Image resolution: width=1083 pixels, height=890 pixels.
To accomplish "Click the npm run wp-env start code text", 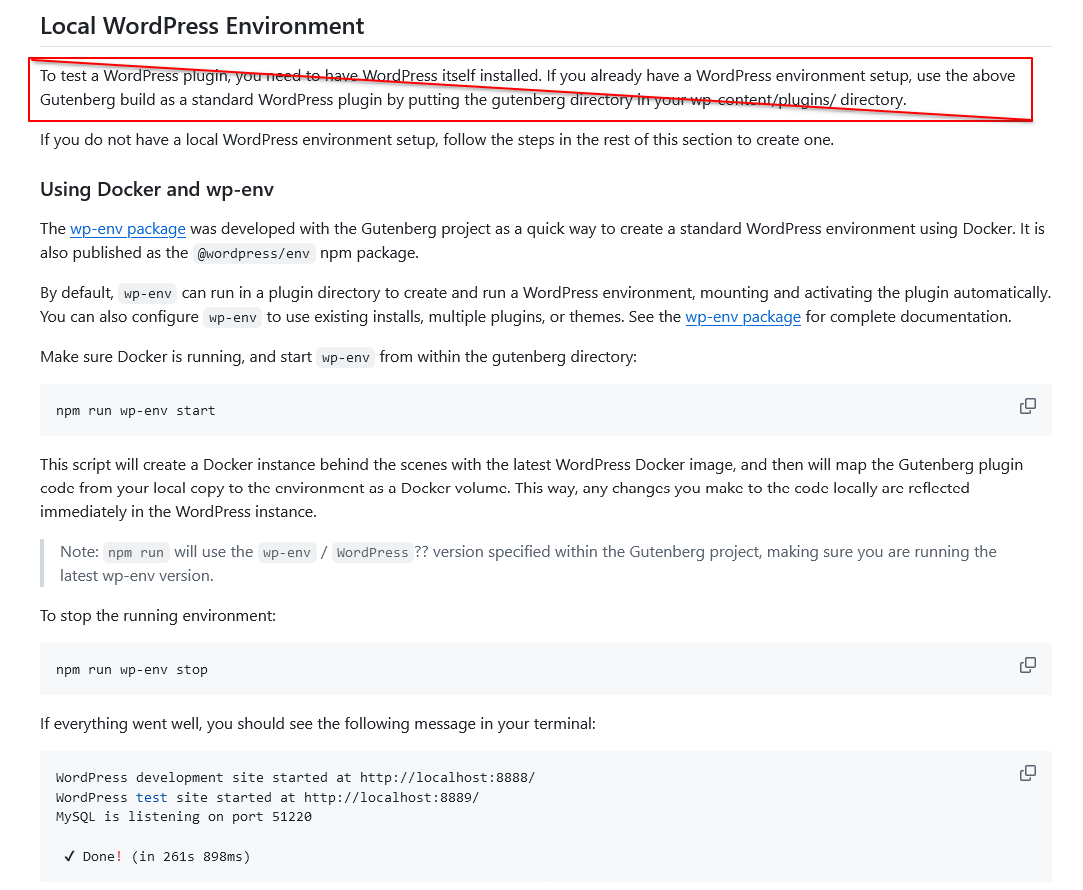I will 135,411.
